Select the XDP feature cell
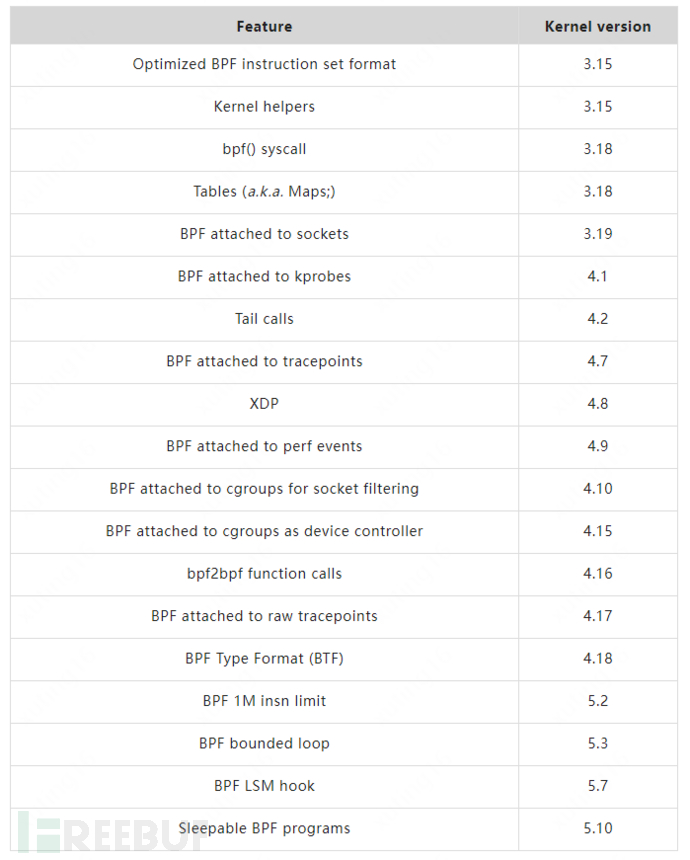 [x=264, y=404]
